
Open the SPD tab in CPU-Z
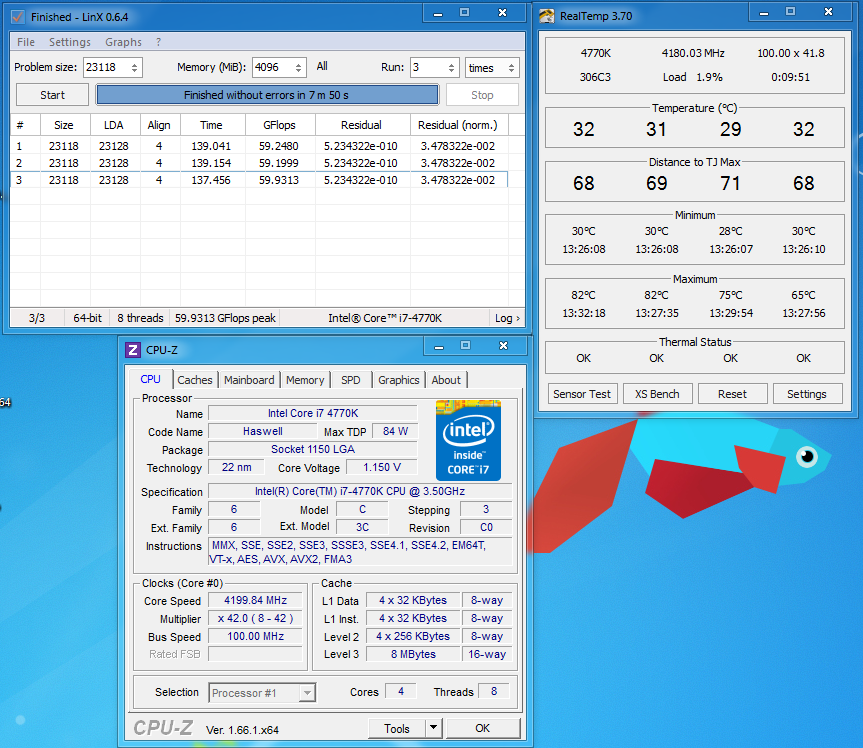pos(351,380)
